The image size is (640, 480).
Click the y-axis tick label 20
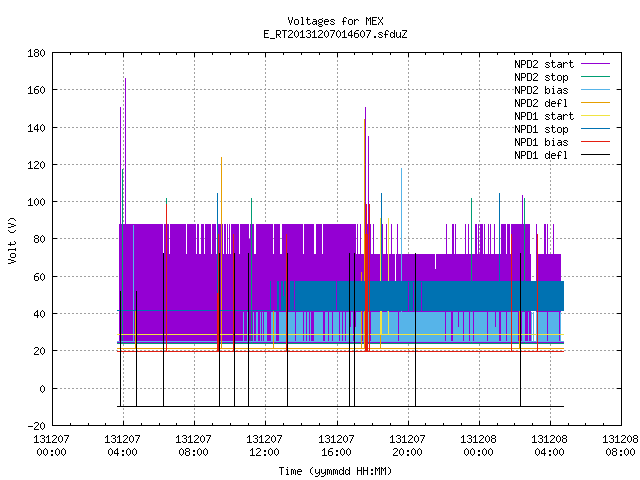tap(40, 351)
